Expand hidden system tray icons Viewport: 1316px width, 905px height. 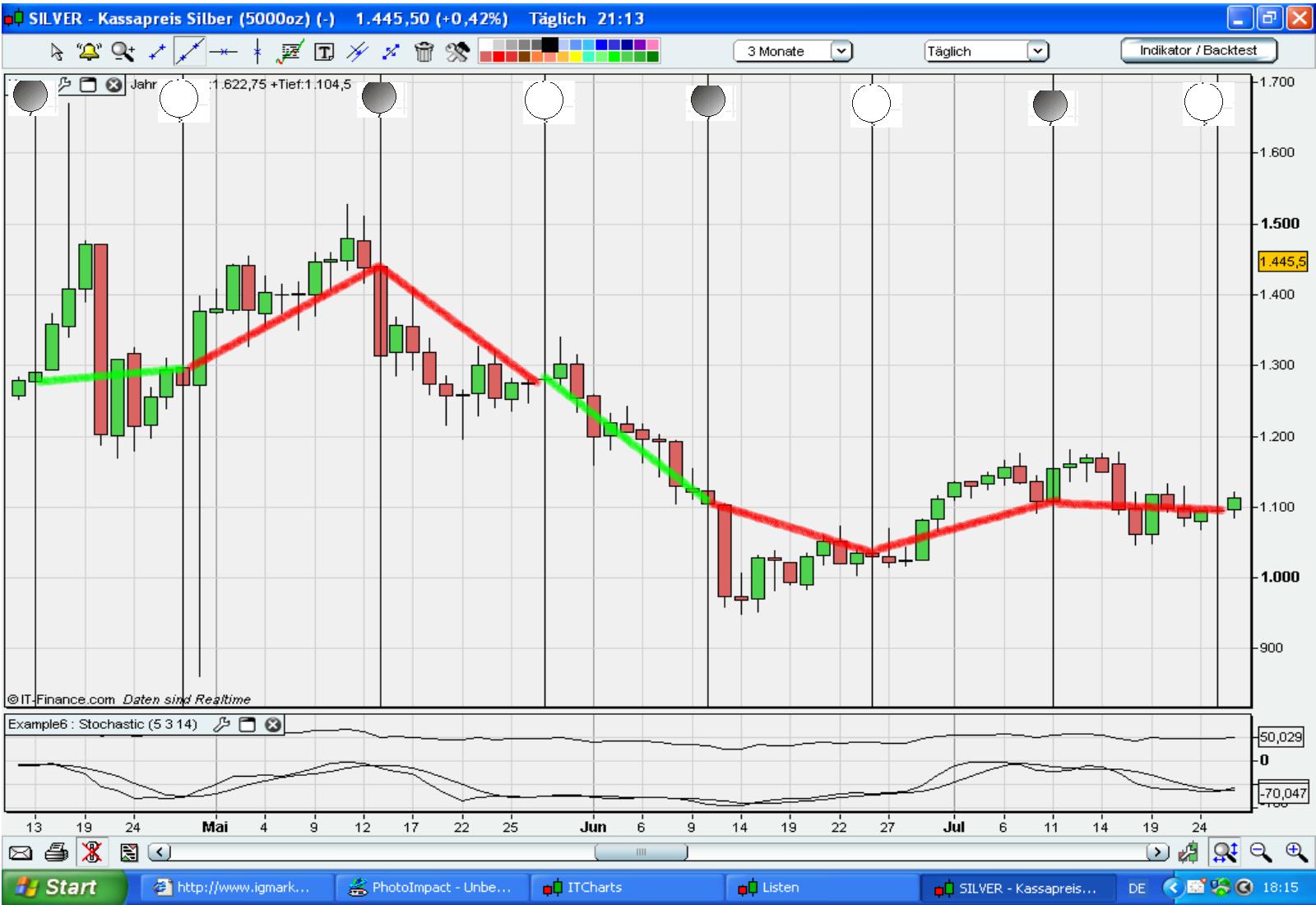tap(1174, 888)
